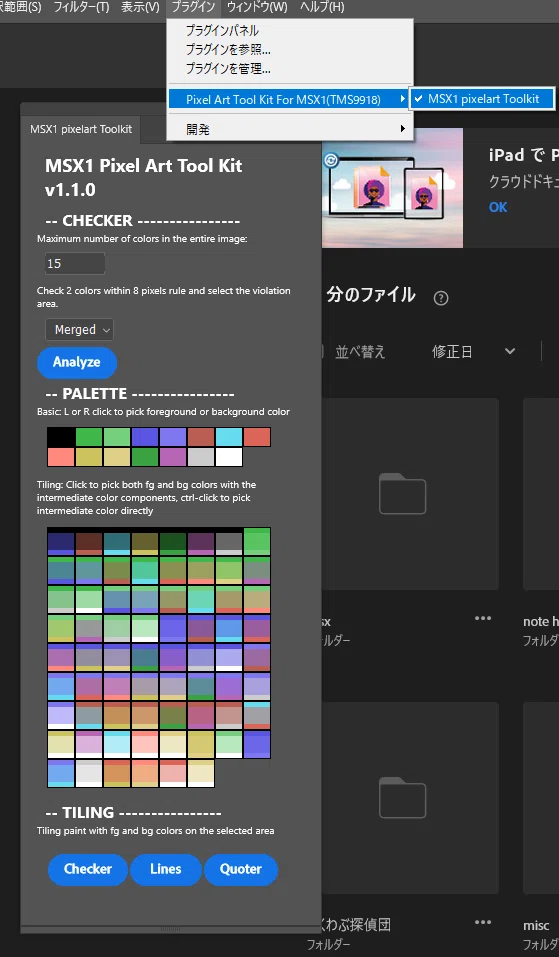
Task: Expand the 開発 submenu
Action: pyautogui.click(x=290, y=129)
